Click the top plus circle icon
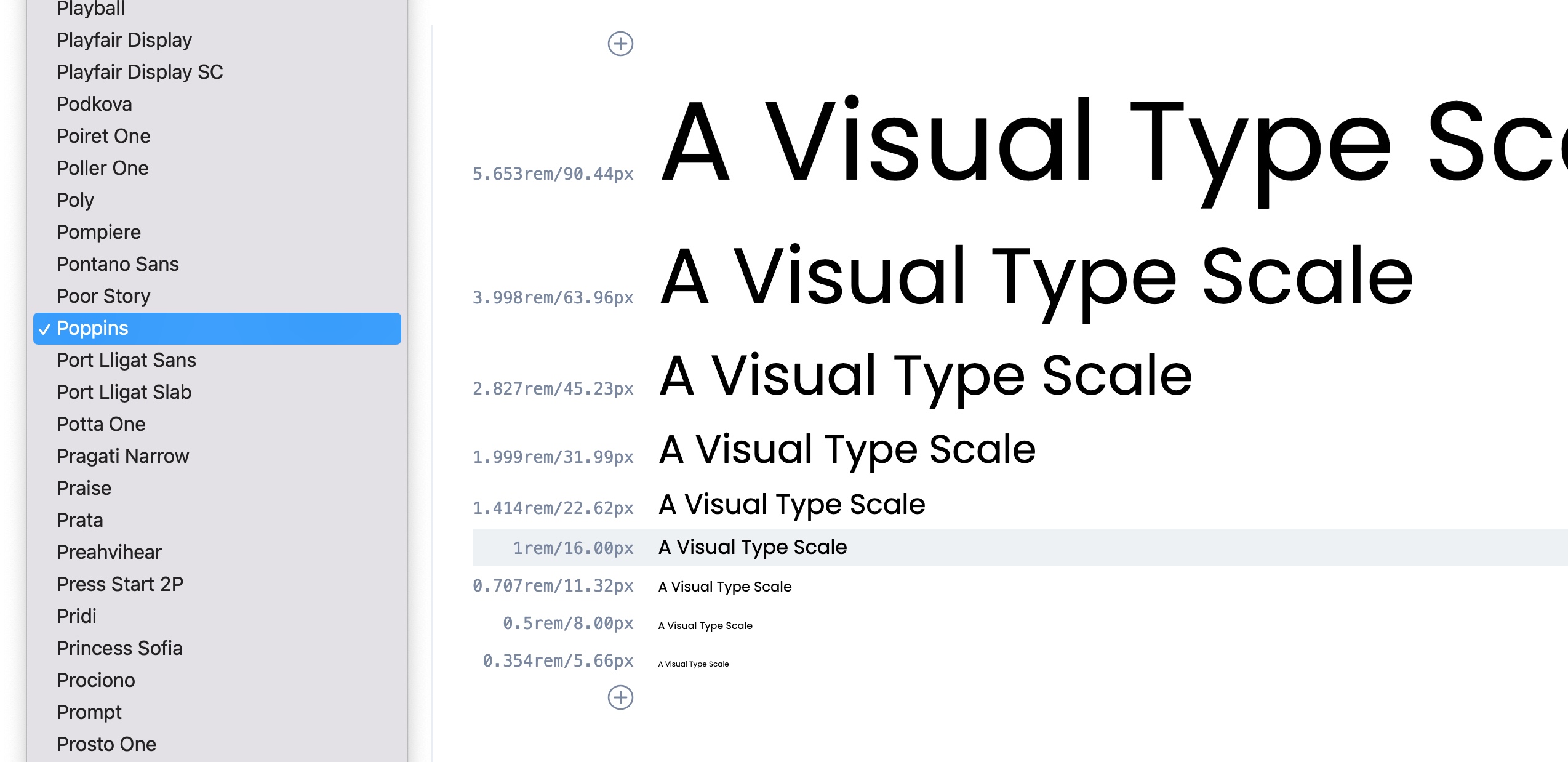1568x762 pixels. click(620, 44)
